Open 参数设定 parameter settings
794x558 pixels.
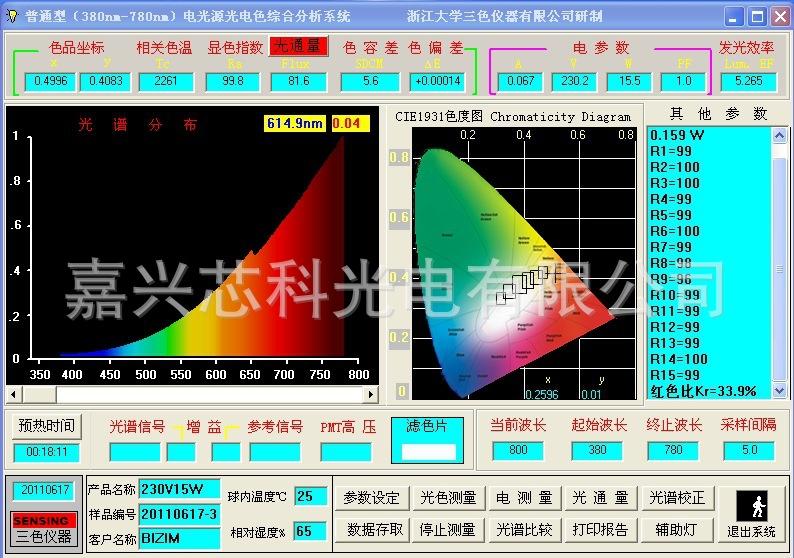[x=372, y=498]
